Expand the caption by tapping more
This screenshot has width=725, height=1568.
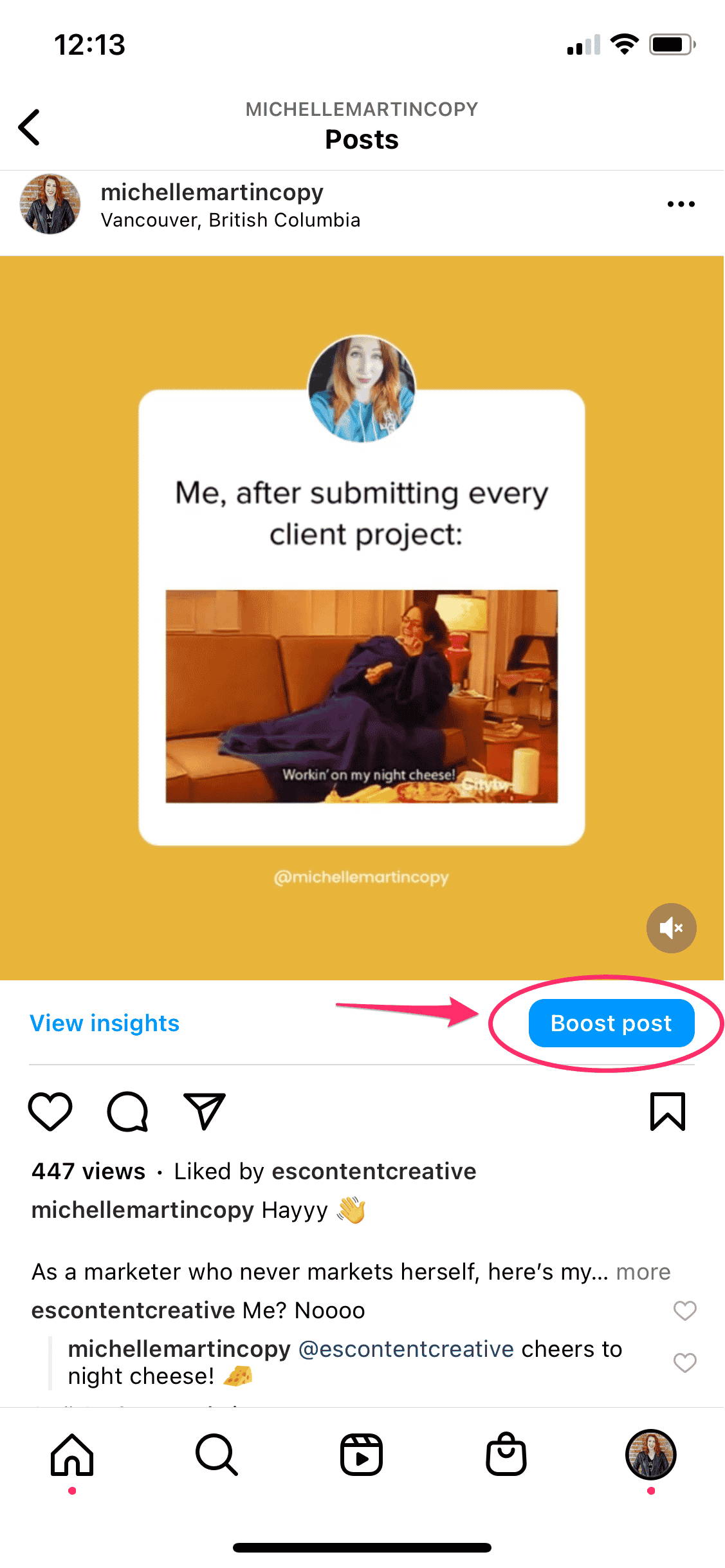tap(643, 1272)
